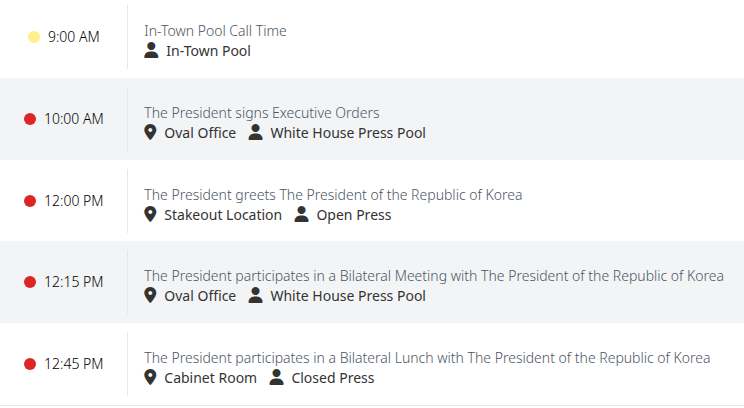Click the person icon in the 12:15 PM row

pos(255,295)
